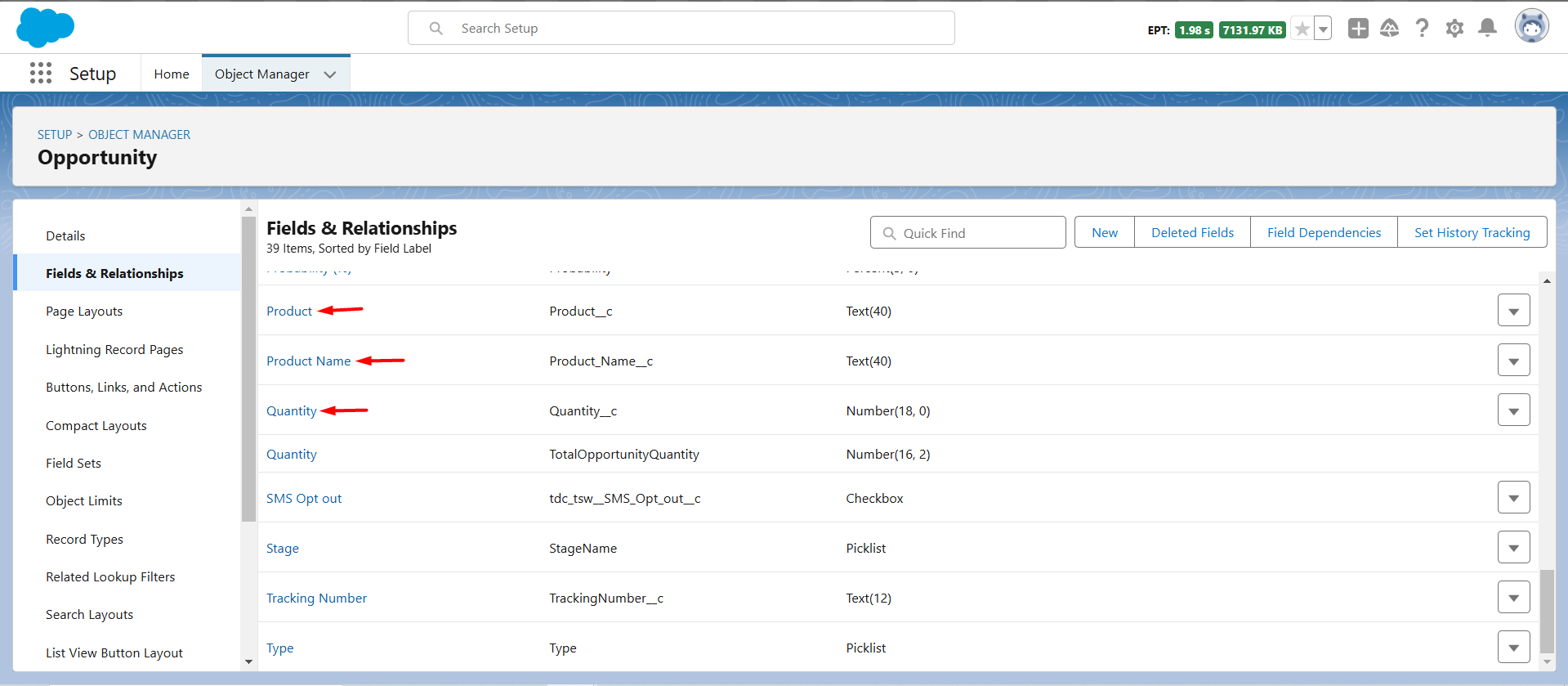Open the Type row actions dropdown
1568x686 pixels.
pos(1514,648)
